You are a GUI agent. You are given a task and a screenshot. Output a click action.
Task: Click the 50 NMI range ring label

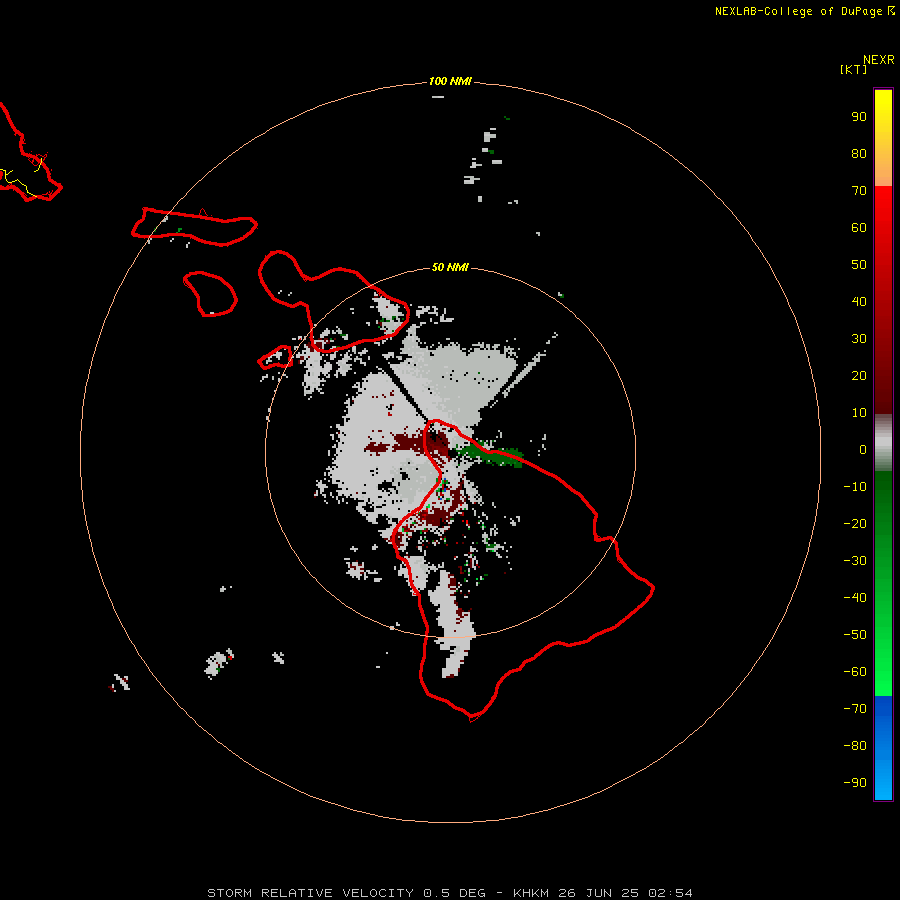tap(450, 267)
